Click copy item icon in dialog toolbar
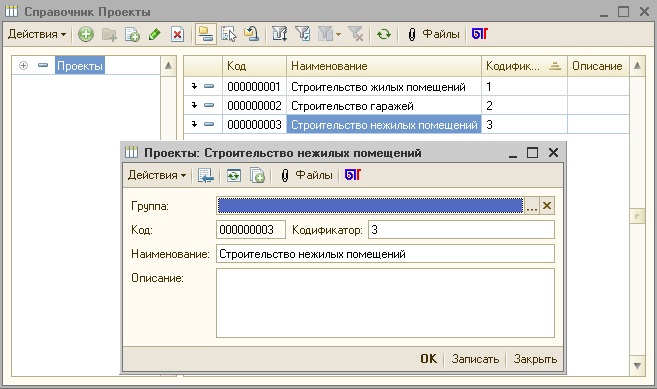657x389 pixels. click(x=257, y=175)
